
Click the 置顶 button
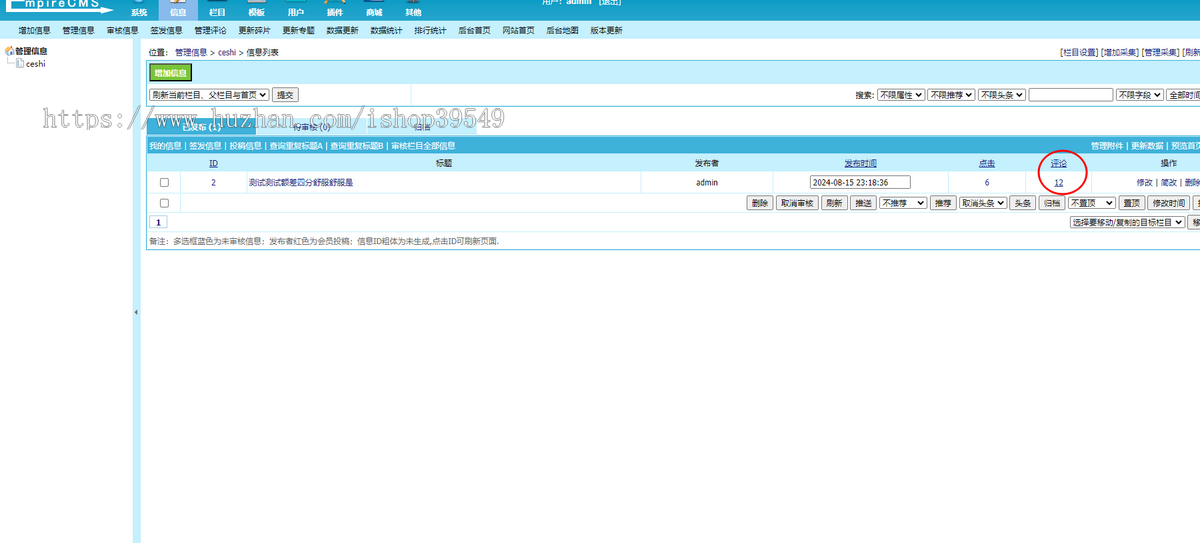click(1131, 203)
